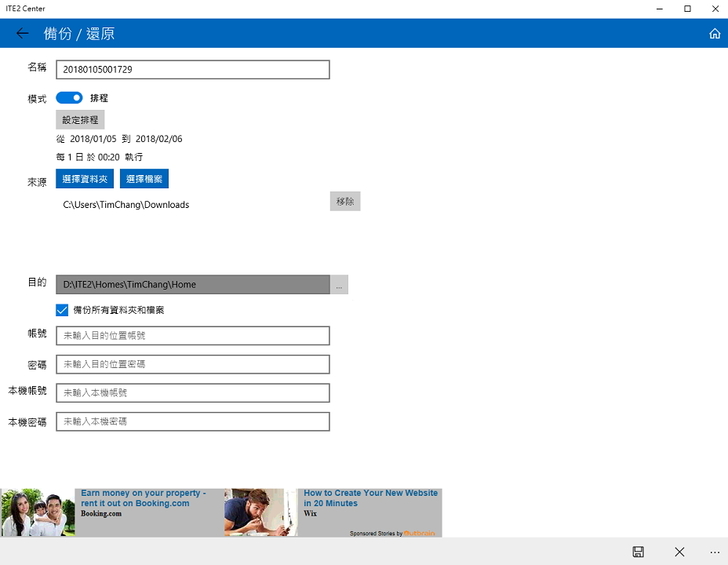Screen dimensions: 728x565
Task: Open the Wix ad about creating a website
Action: (x=370, y=498)
